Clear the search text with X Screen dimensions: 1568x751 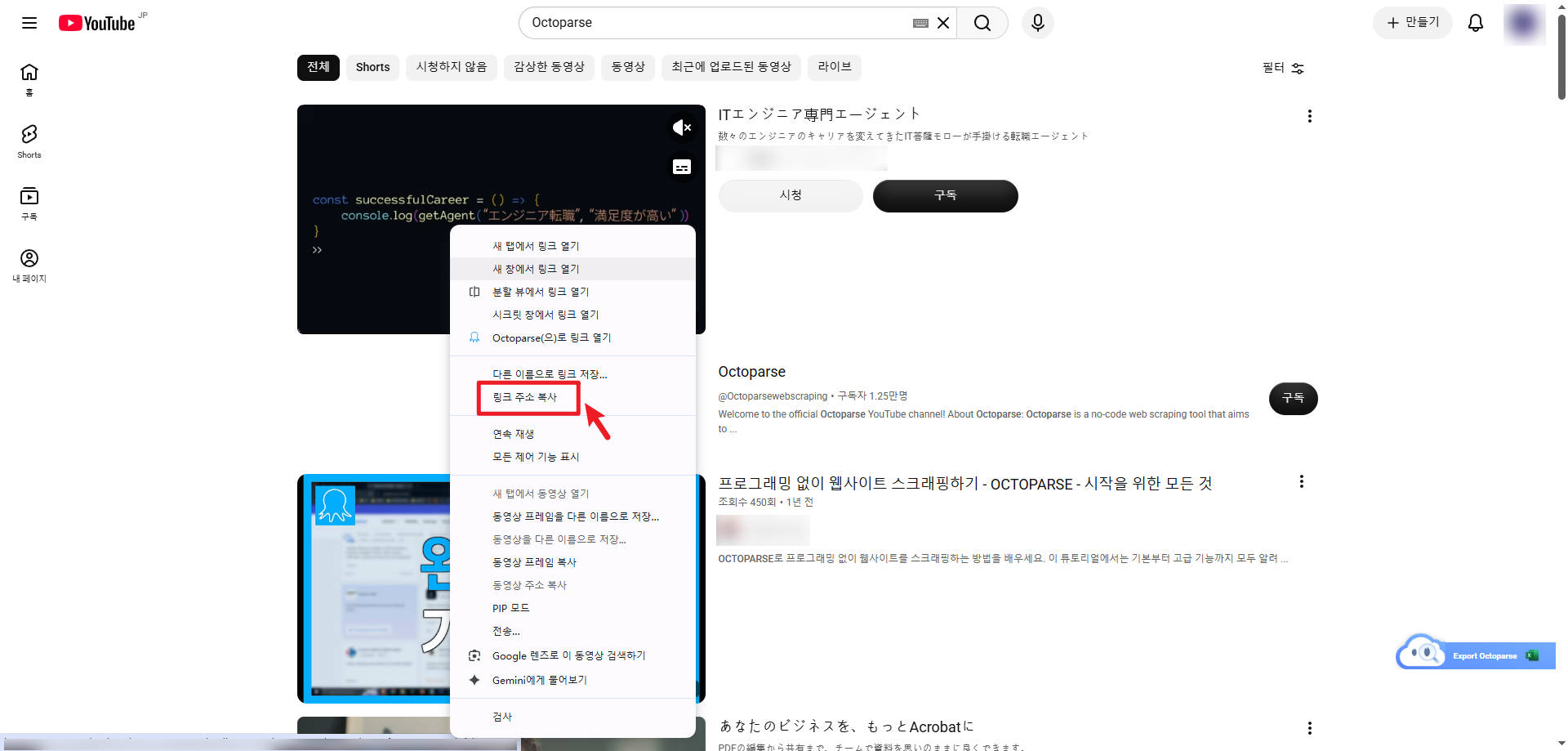pyautogui.click(x=943, y=23)
